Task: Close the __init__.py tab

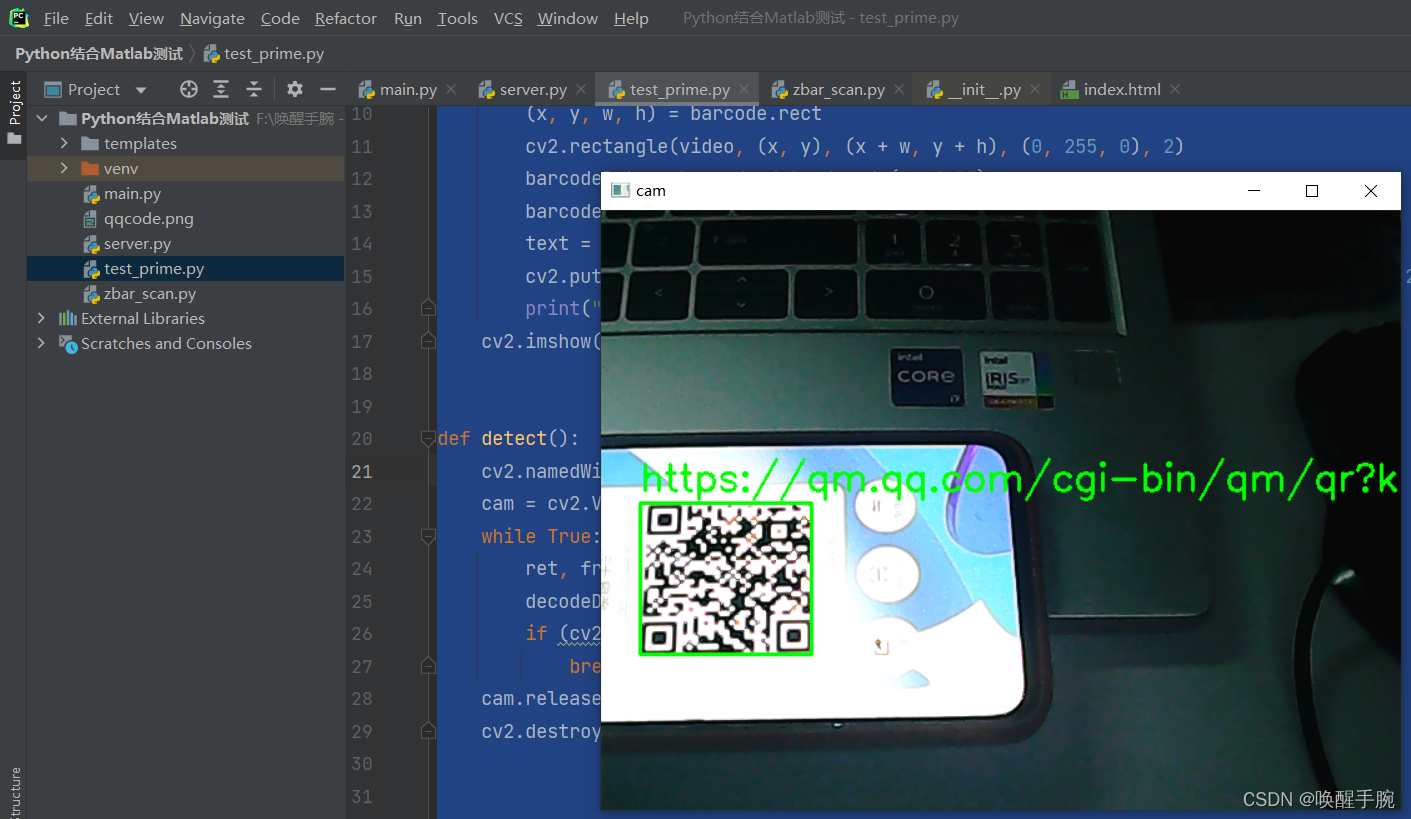Action: click(1035, 90)
